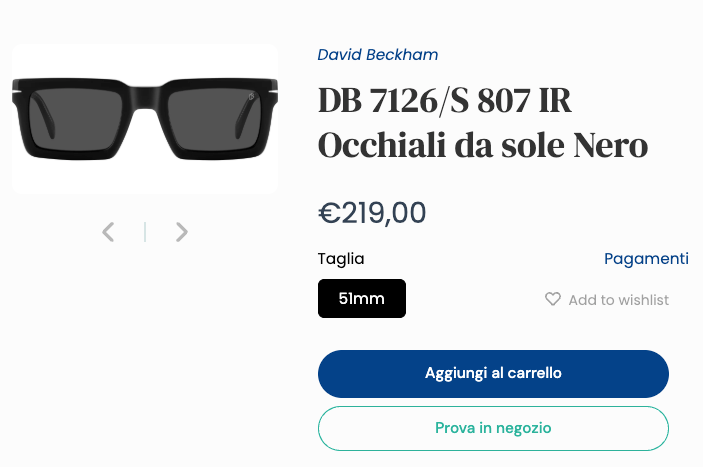
Task: Click the sunglasses product image
Action: point(145,119)
